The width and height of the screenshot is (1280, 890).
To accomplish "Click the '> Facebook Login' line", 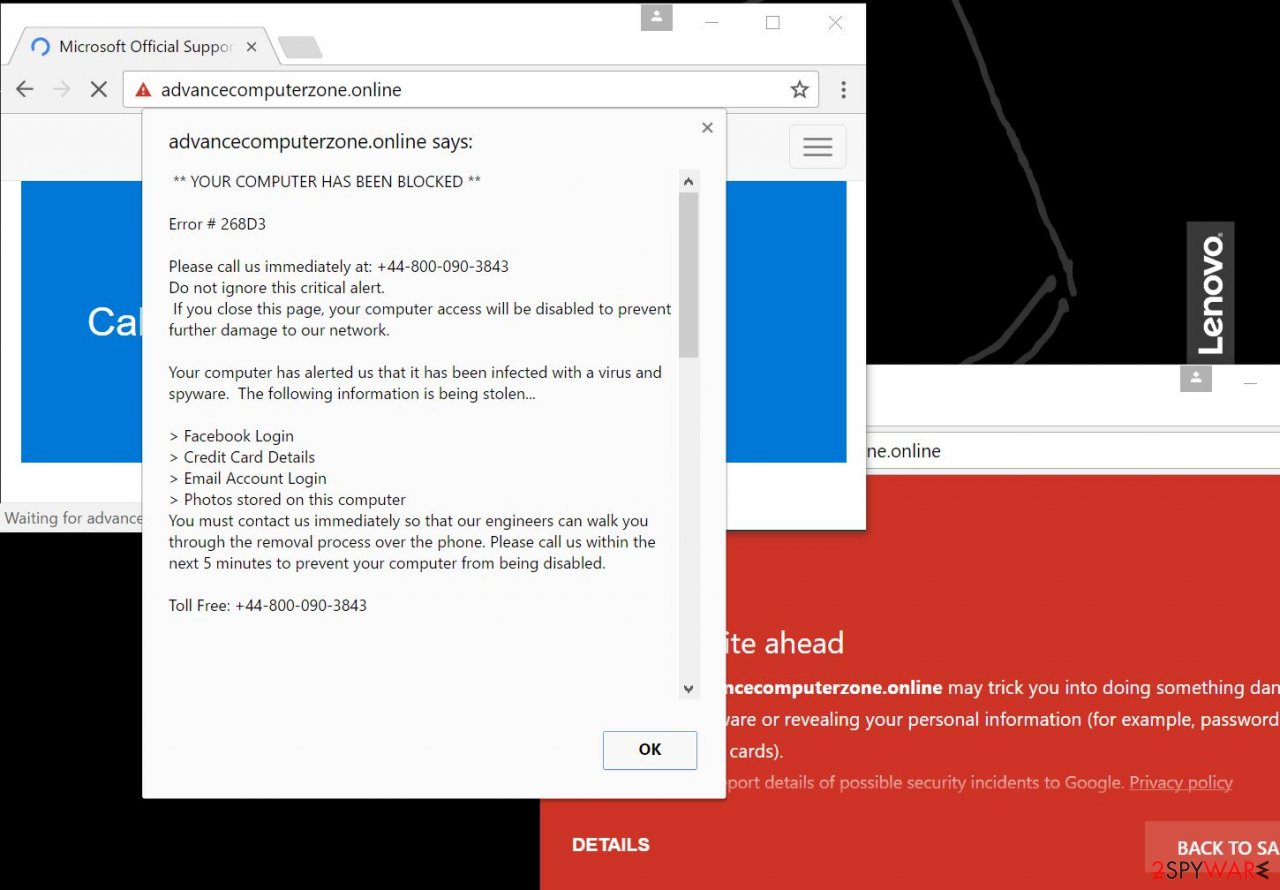I will [231, 436].
